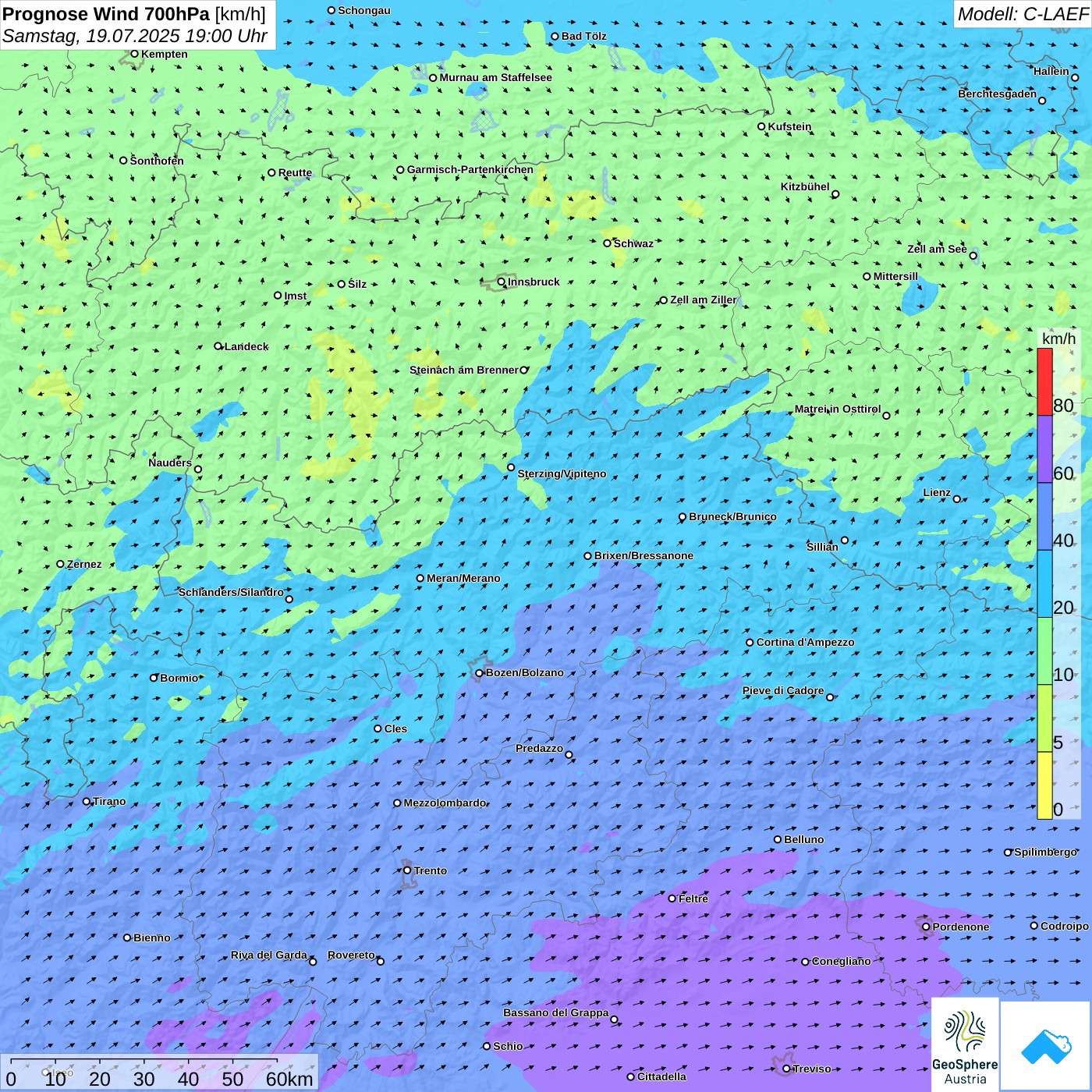Click the Pieve di Cadore label
The width and height of the screenshot is (1092, 1092).
(783, 690)
